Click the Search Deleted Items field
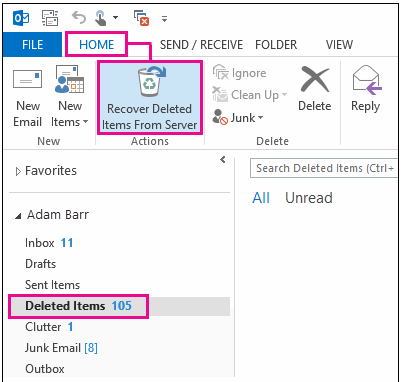Image resolution: width=403 pixels, height=382 pixels. (324, 168)
